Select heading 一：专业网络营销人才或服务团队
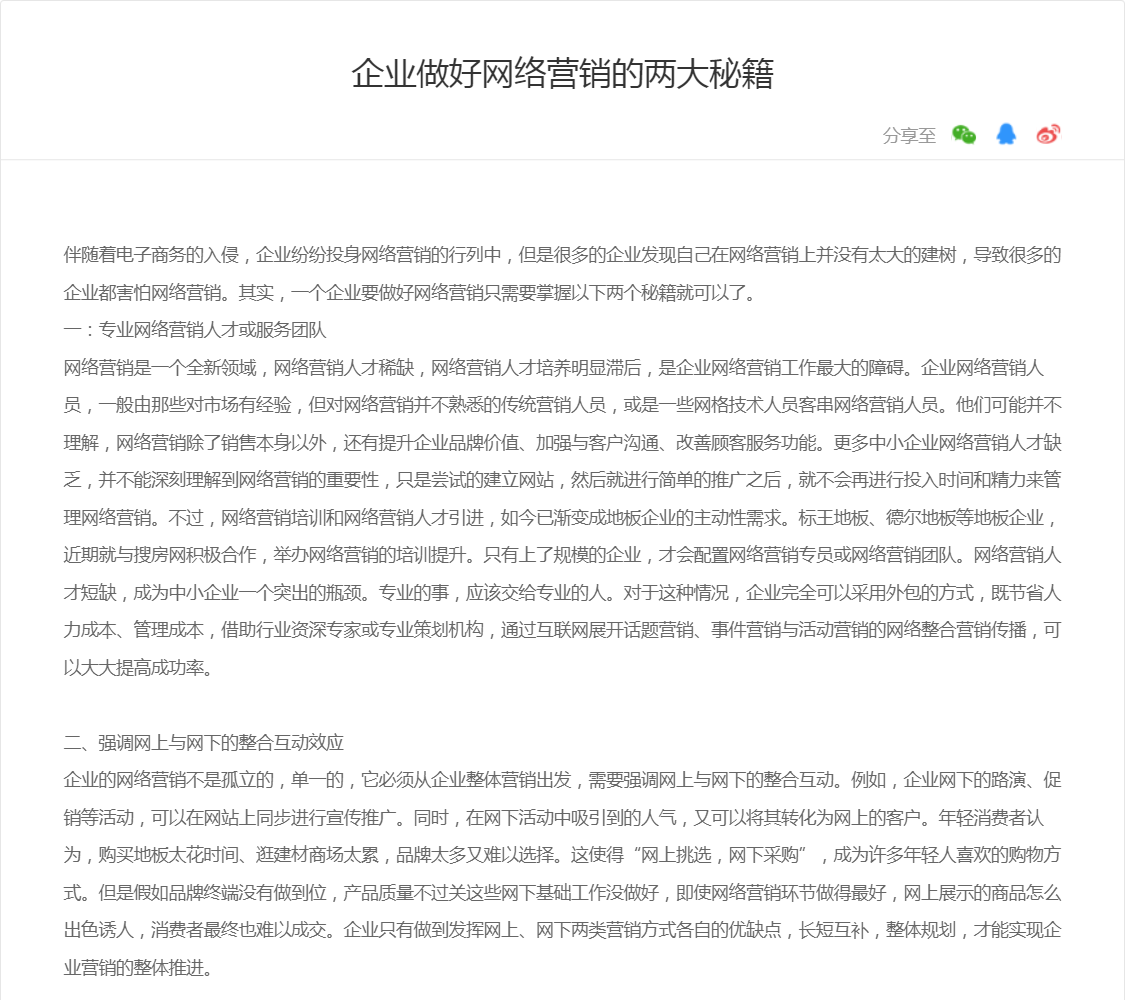This screenshot has height=1000, width=1125. tap(195, 330)
